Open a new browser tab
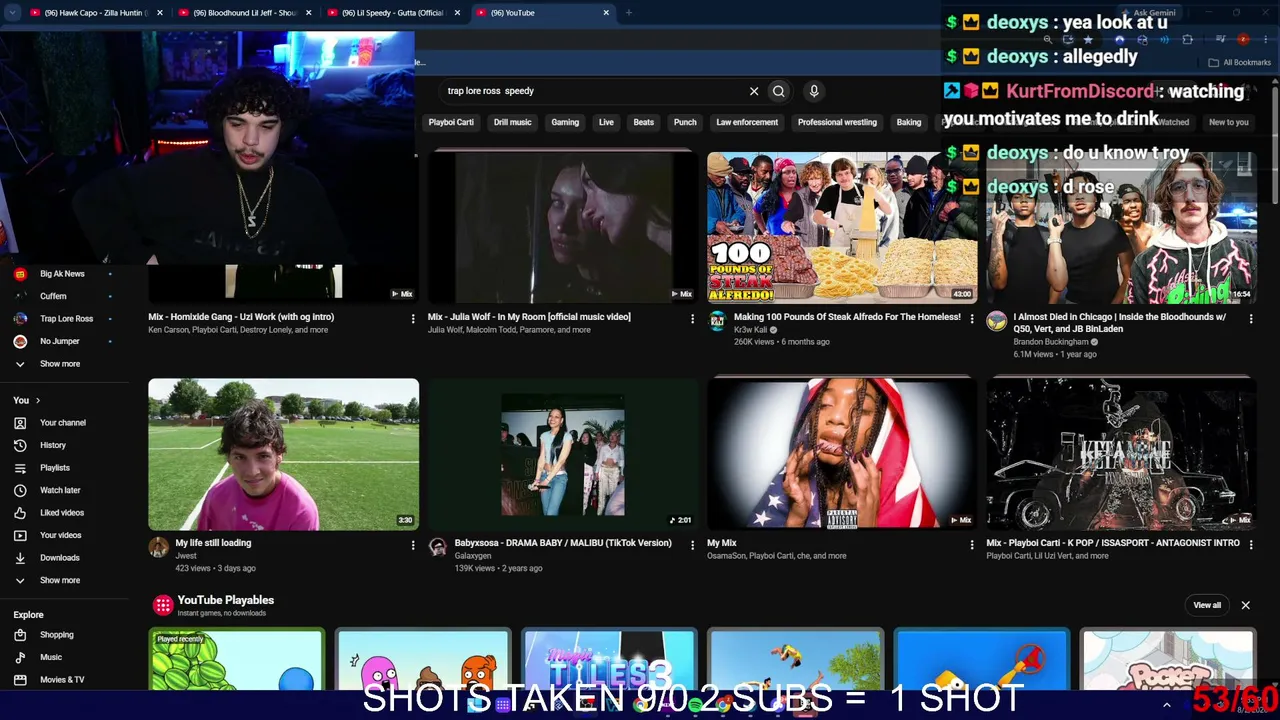Viewport: 1280px width, 720px height. click(x=628, y=13)
